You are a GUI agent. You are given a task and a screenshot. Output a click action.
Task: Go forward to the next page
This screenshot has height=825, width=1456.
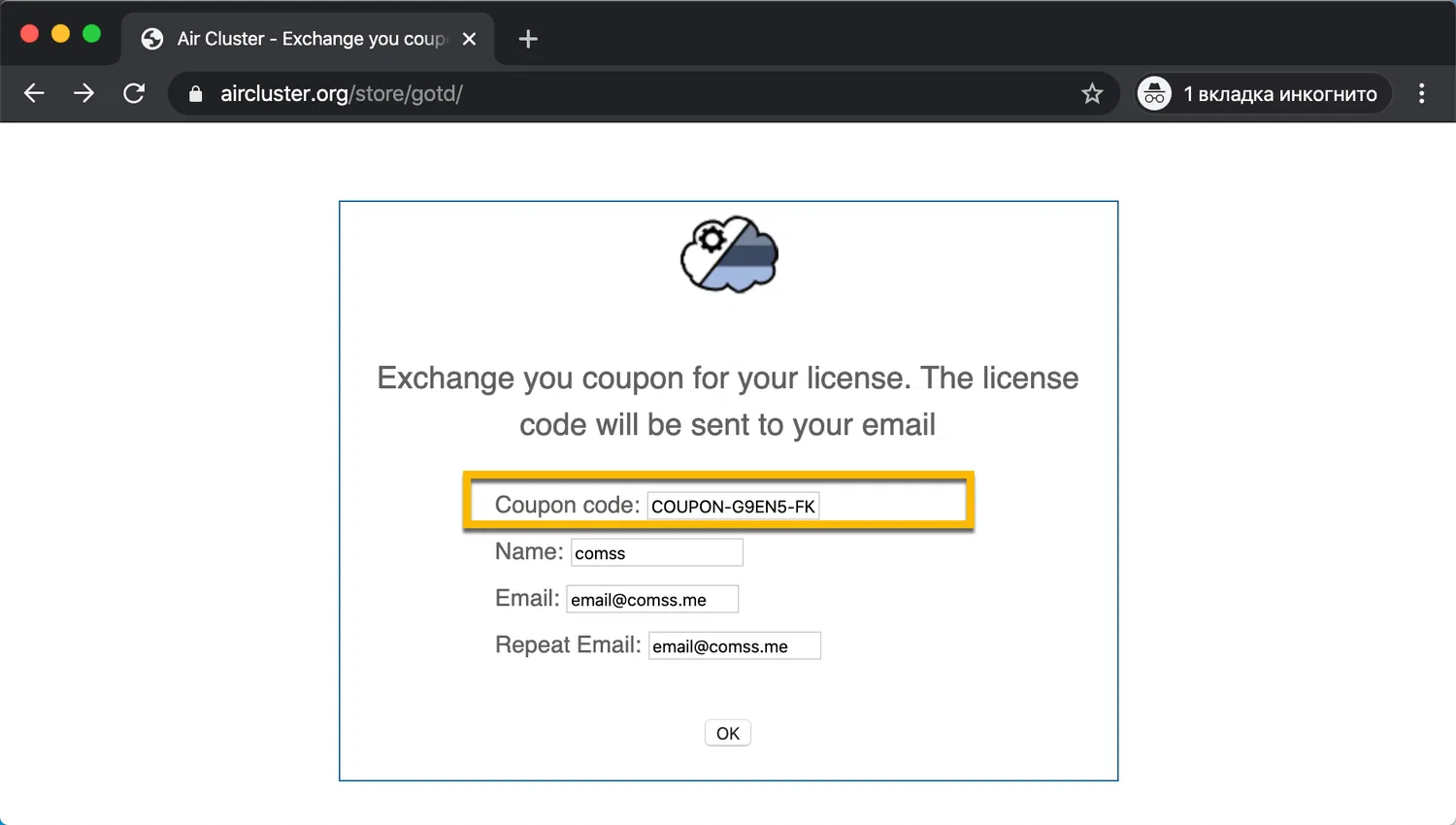[84, 93]
